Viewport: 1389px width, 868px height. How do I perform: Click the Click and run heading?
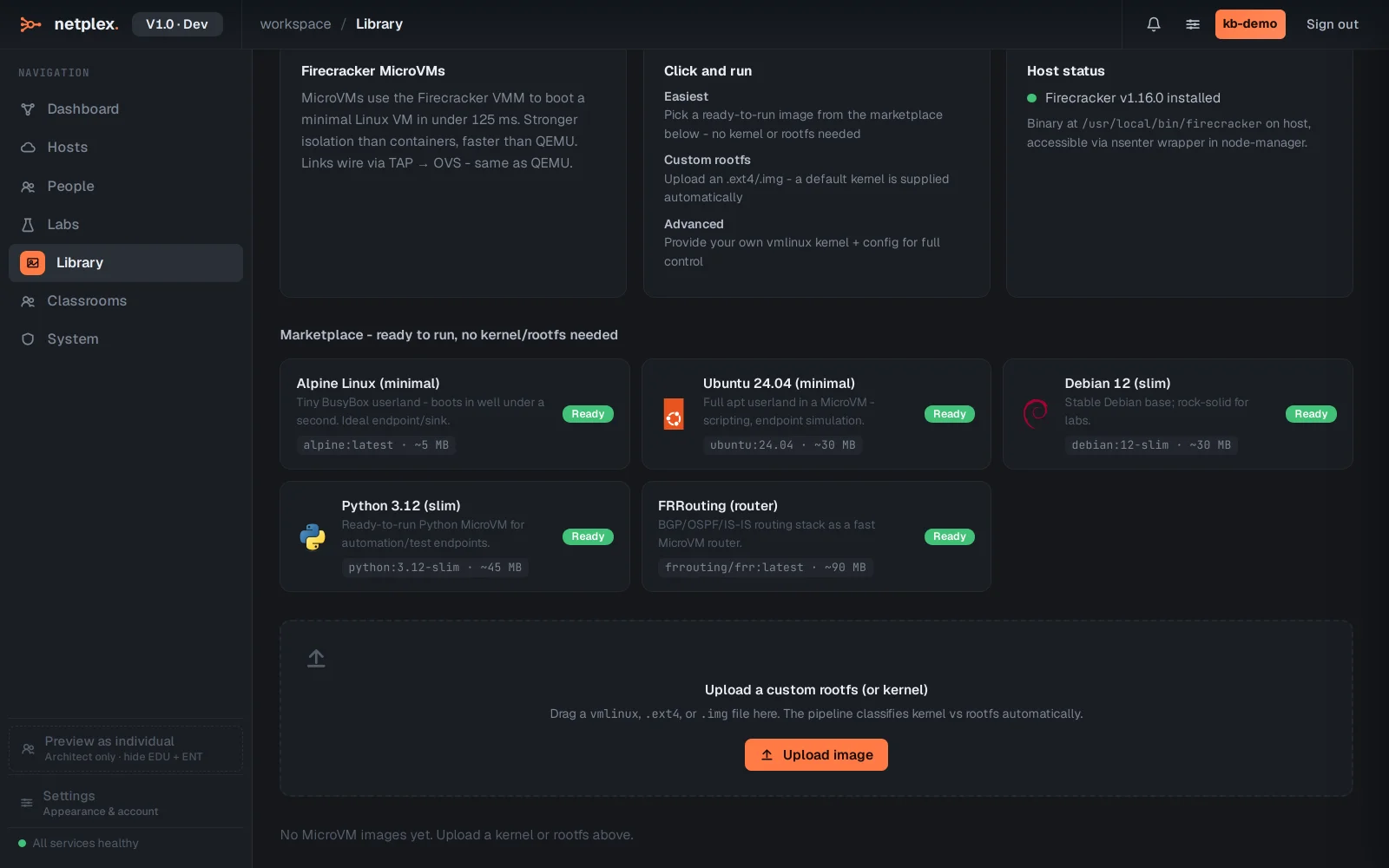pyautogui.click(x=708, y=71)
